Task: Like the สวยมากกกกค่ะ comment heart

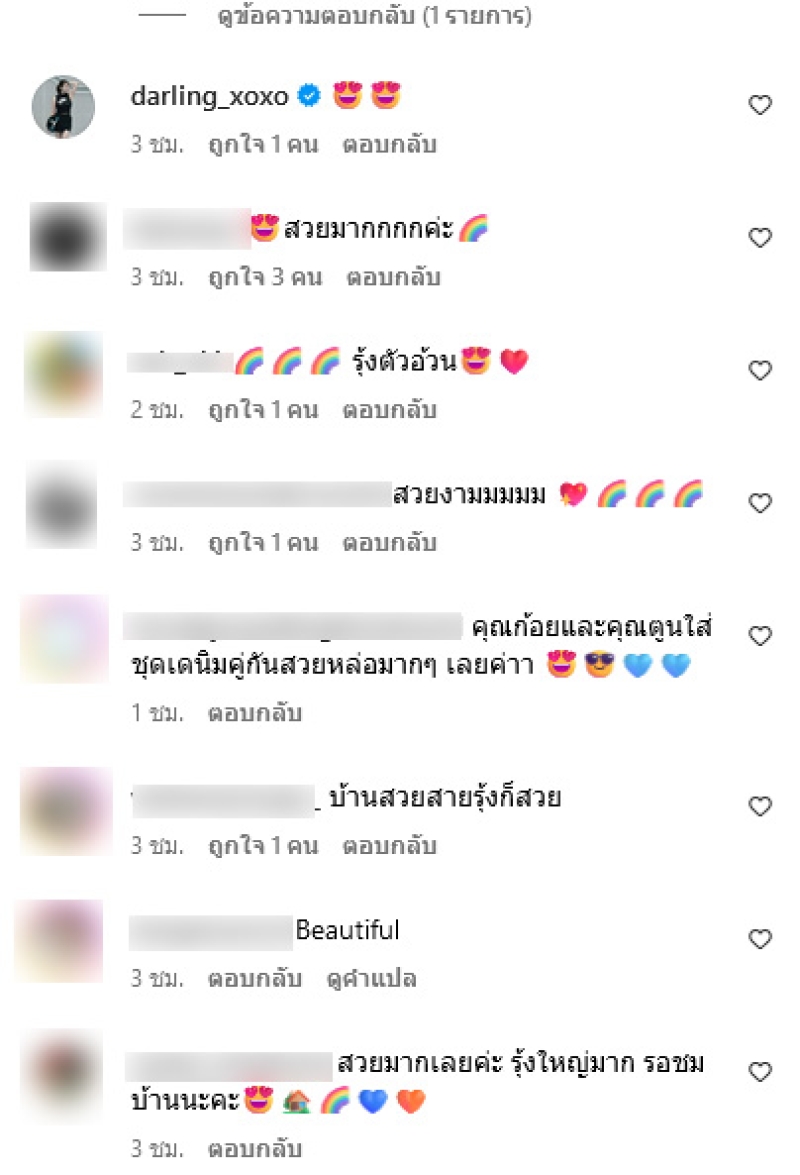Action: (x=760, y=238)
